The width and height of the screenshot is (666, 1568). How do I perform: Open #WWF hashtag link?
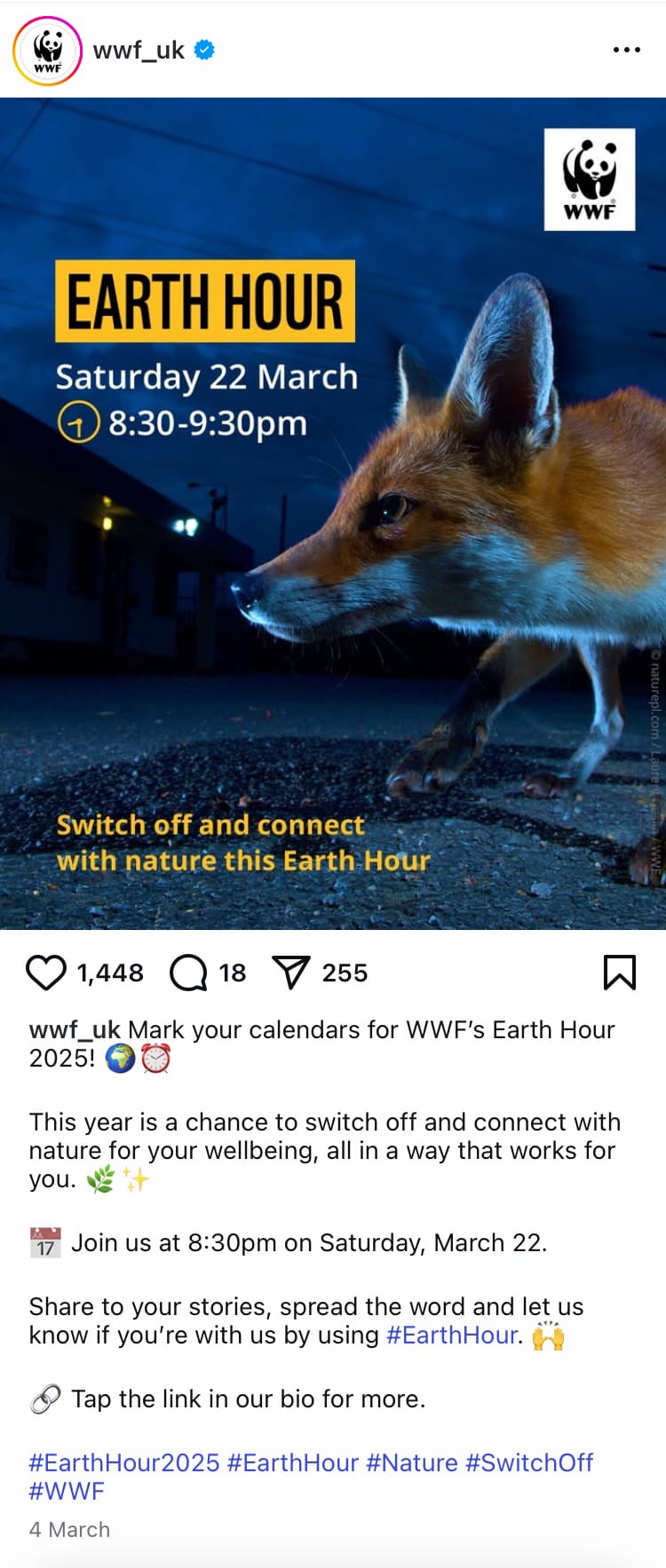[x=67, y=1491]
